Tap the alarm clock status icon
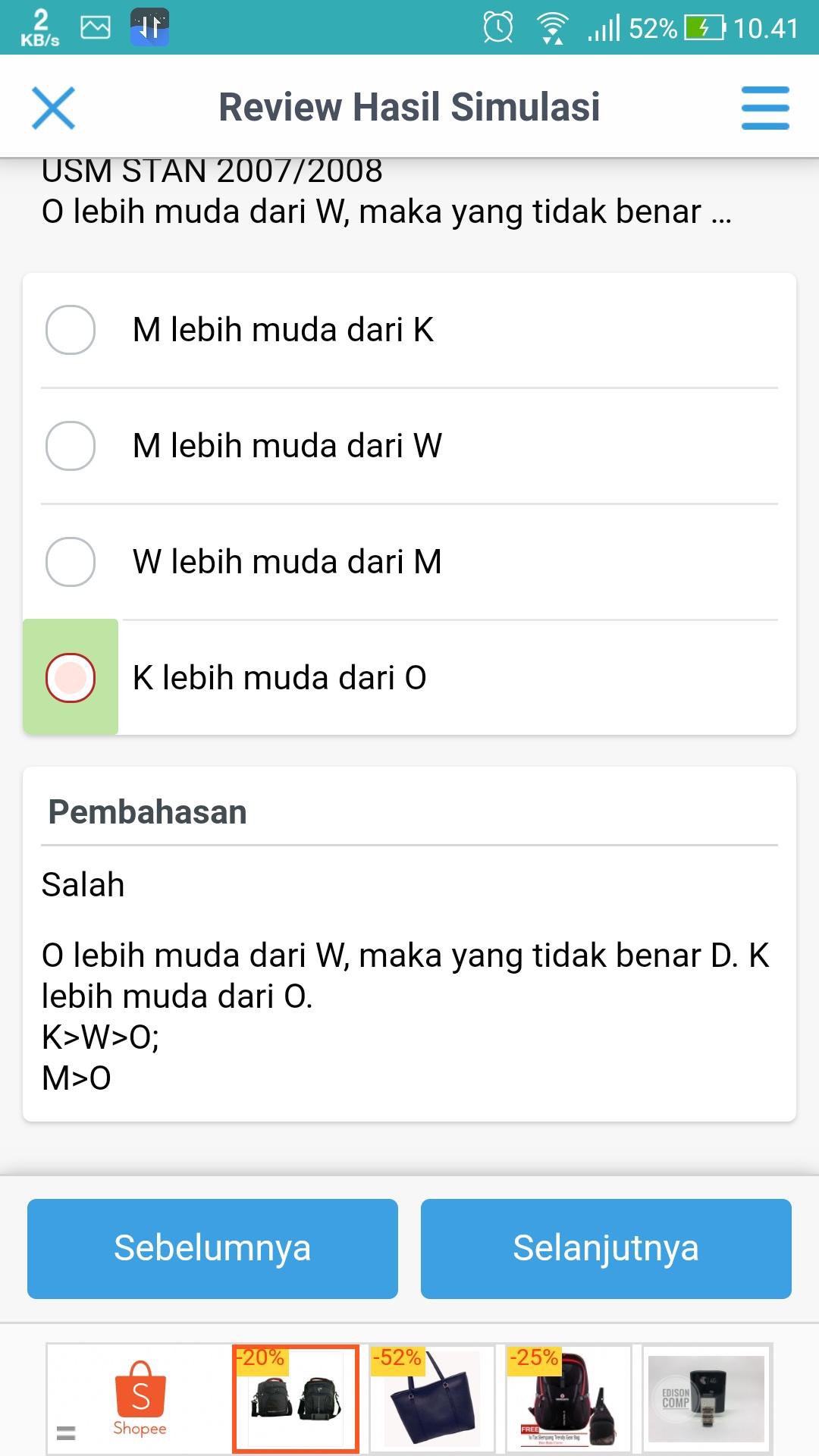The width and height of the screenshot is (819, 1456). coord(498,28)
